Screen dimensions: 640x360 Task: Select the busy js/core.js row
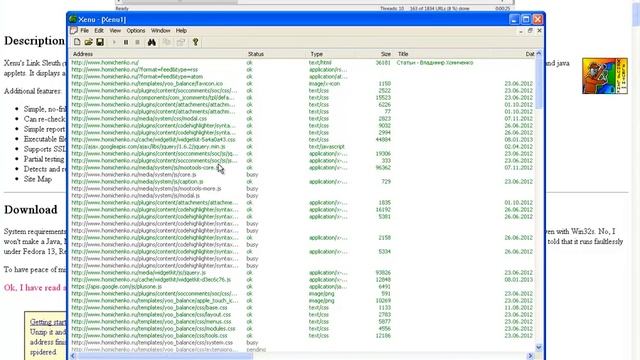click(302, 175)
